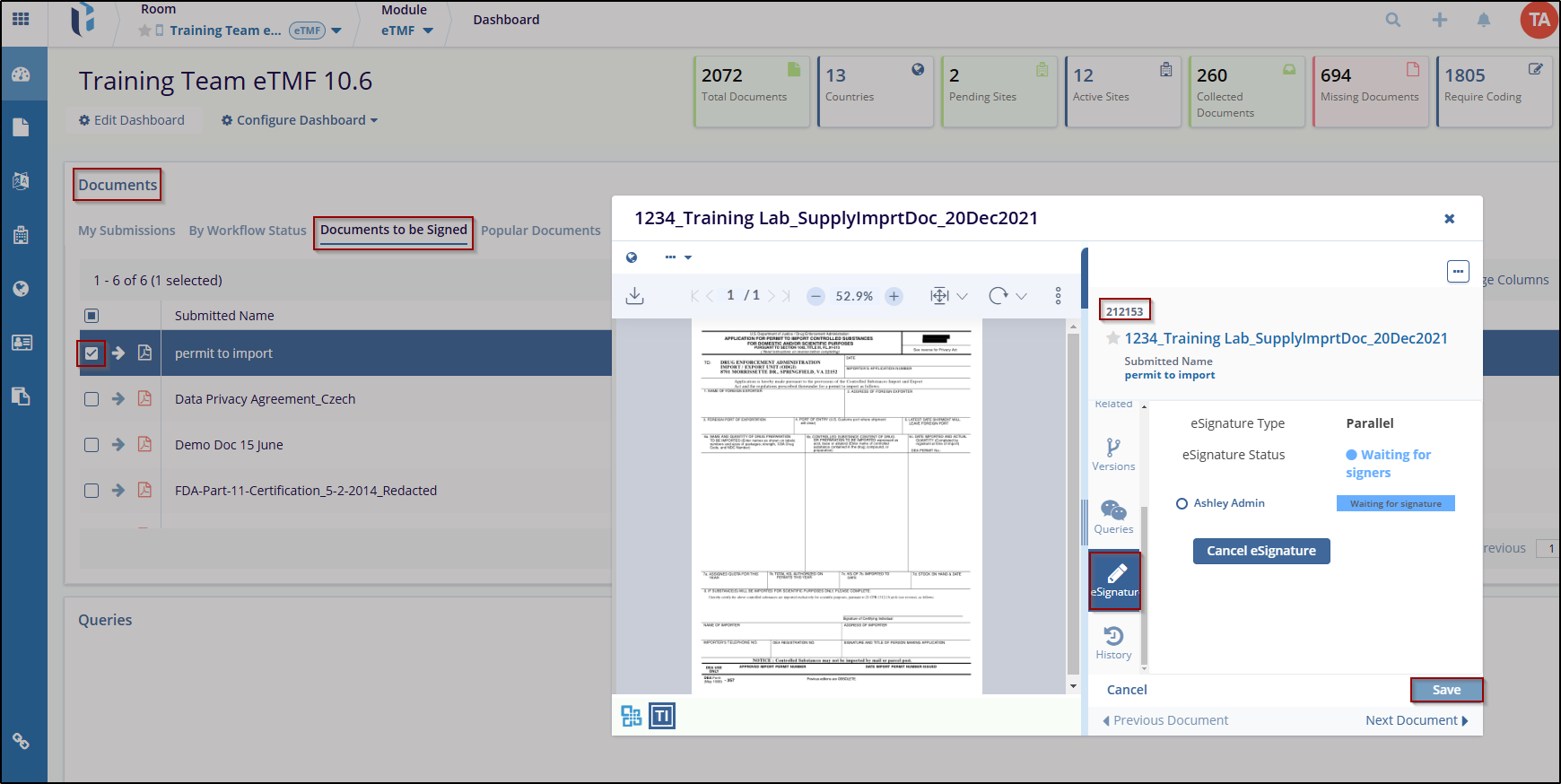Viewport: 1561px width, 784px height.
Task: Download the document from viewer toolbar
Action: coord(635,296)
